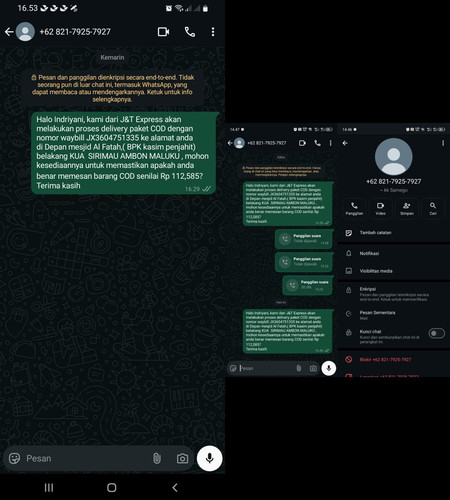The image size is (450, 500).
Task: Tap first missed voice call bubble in middle chat
Action: 304,239
